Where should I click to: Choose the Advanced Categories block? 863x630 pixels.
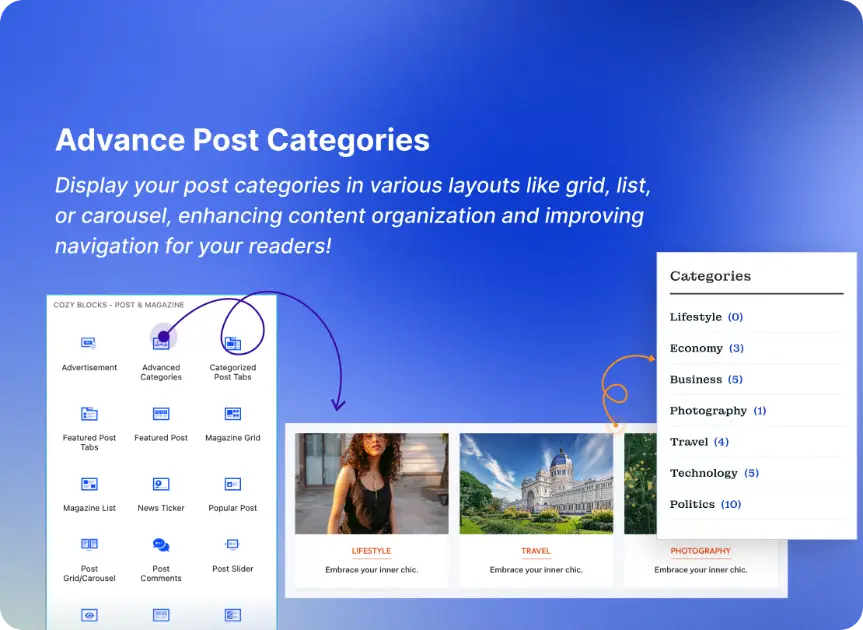click(161, 344)
